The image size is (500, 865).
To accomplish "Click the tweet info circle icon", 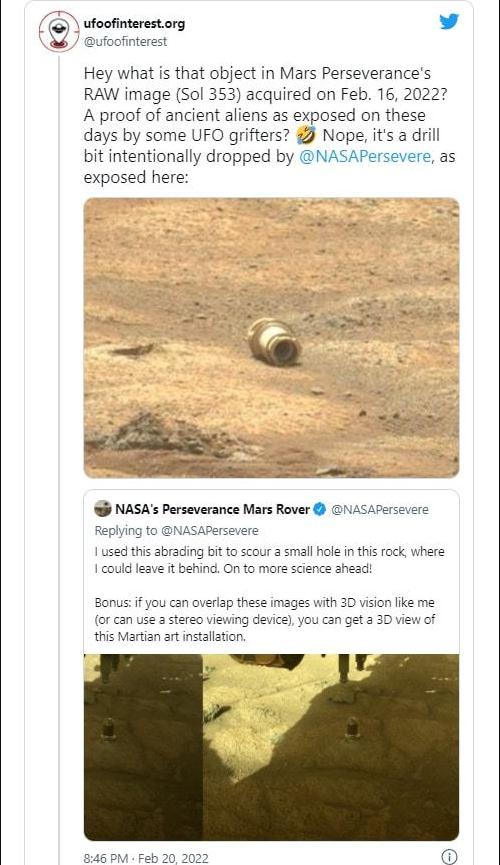I will tap(449, 857).
